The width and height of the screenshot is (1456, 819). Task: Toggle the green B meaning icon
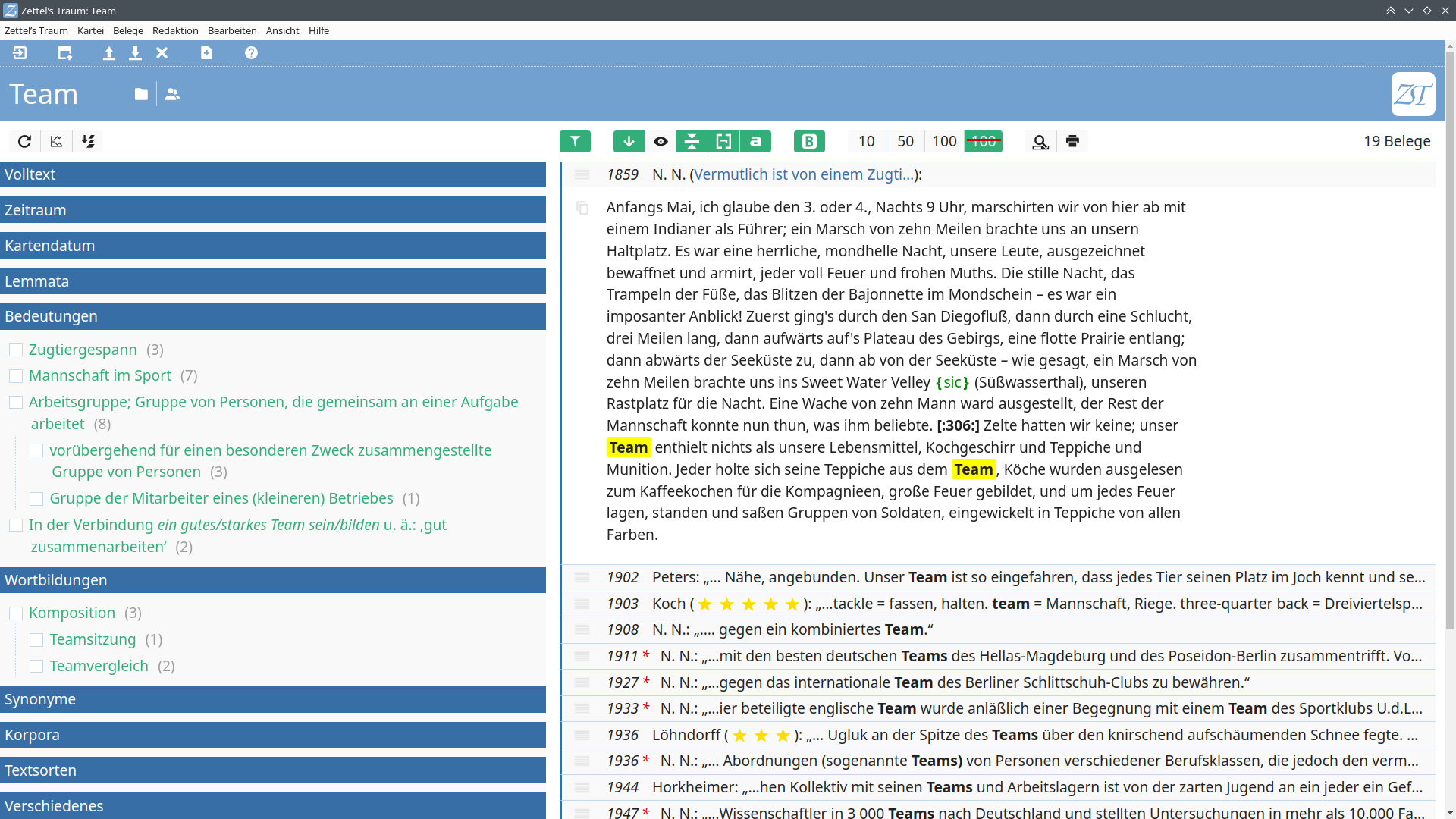click(x=809, y=141)
